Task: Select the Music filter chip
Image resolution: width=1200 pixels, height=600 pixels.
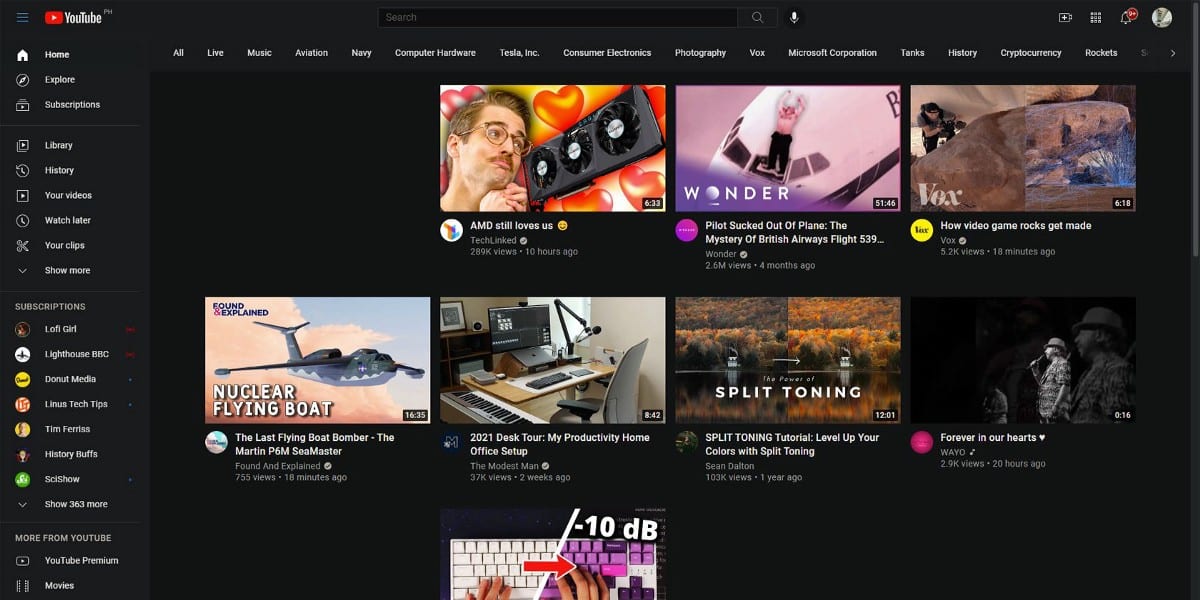Action: (x=259, y=53)
